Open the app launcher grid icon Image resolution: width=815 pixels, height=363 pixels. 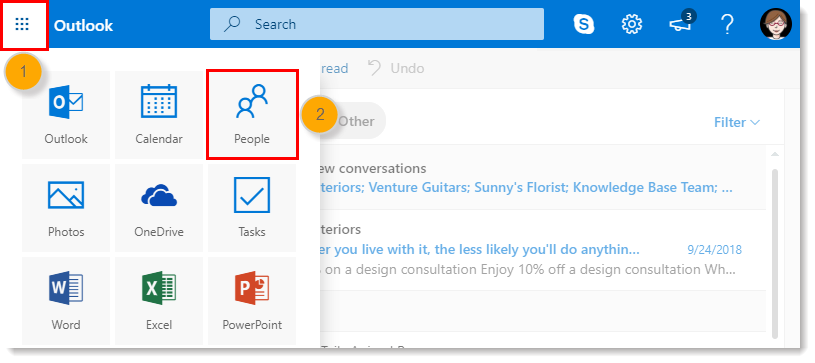pyautogui.click(x=22, y=24)
